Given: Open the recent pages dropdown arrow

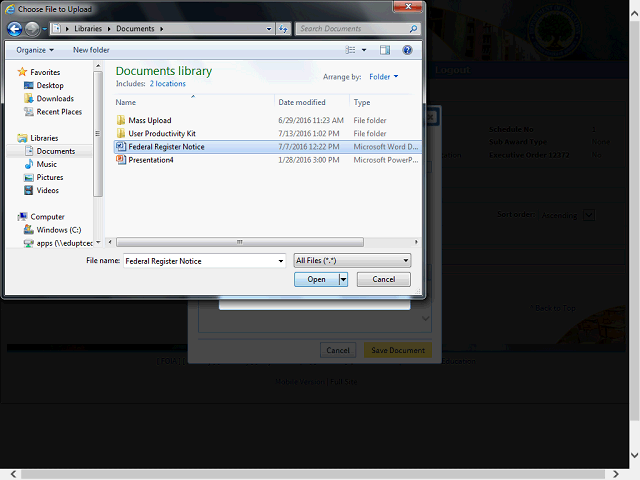Looking at the screenshot, I should [44, 29].
